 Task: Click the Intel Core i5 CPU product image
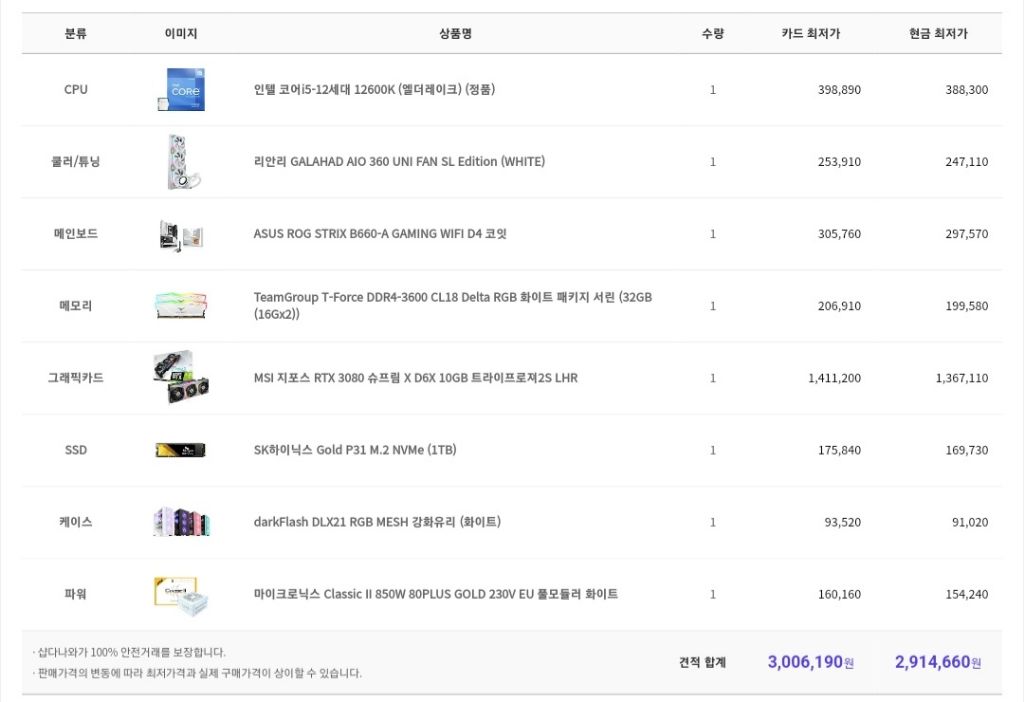[x=181, y=90]
